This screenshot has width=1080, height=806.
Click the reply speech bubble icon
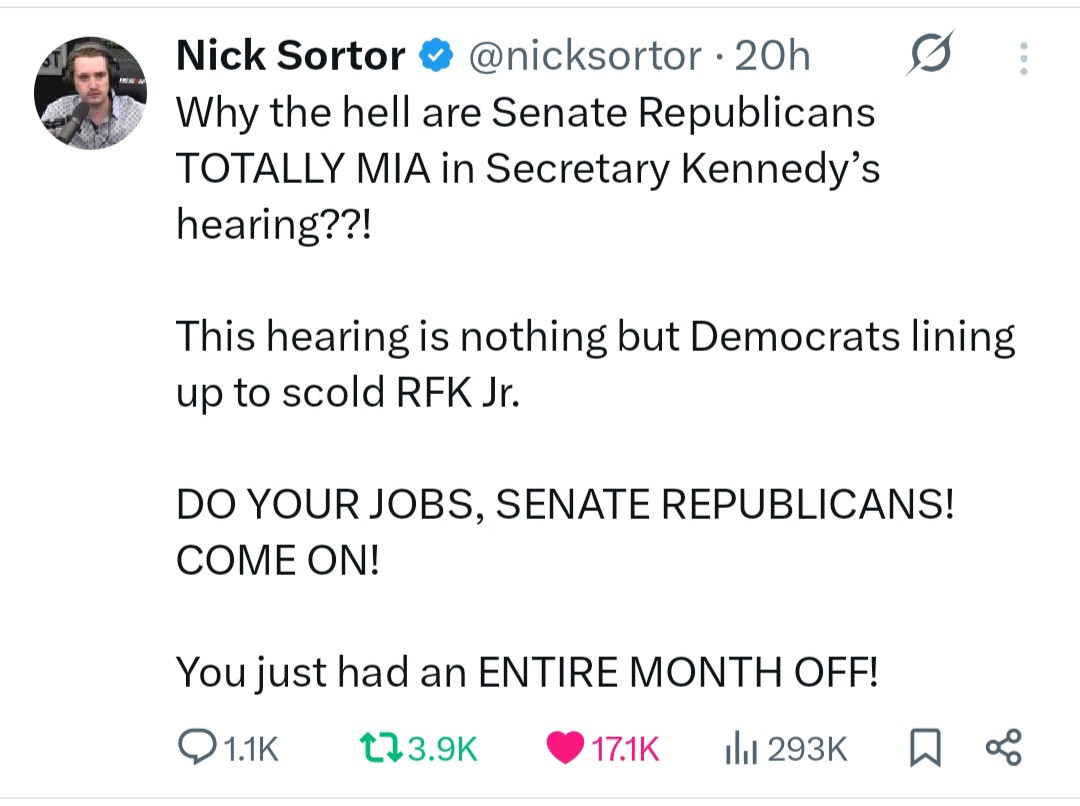click(x=193, y=747)
